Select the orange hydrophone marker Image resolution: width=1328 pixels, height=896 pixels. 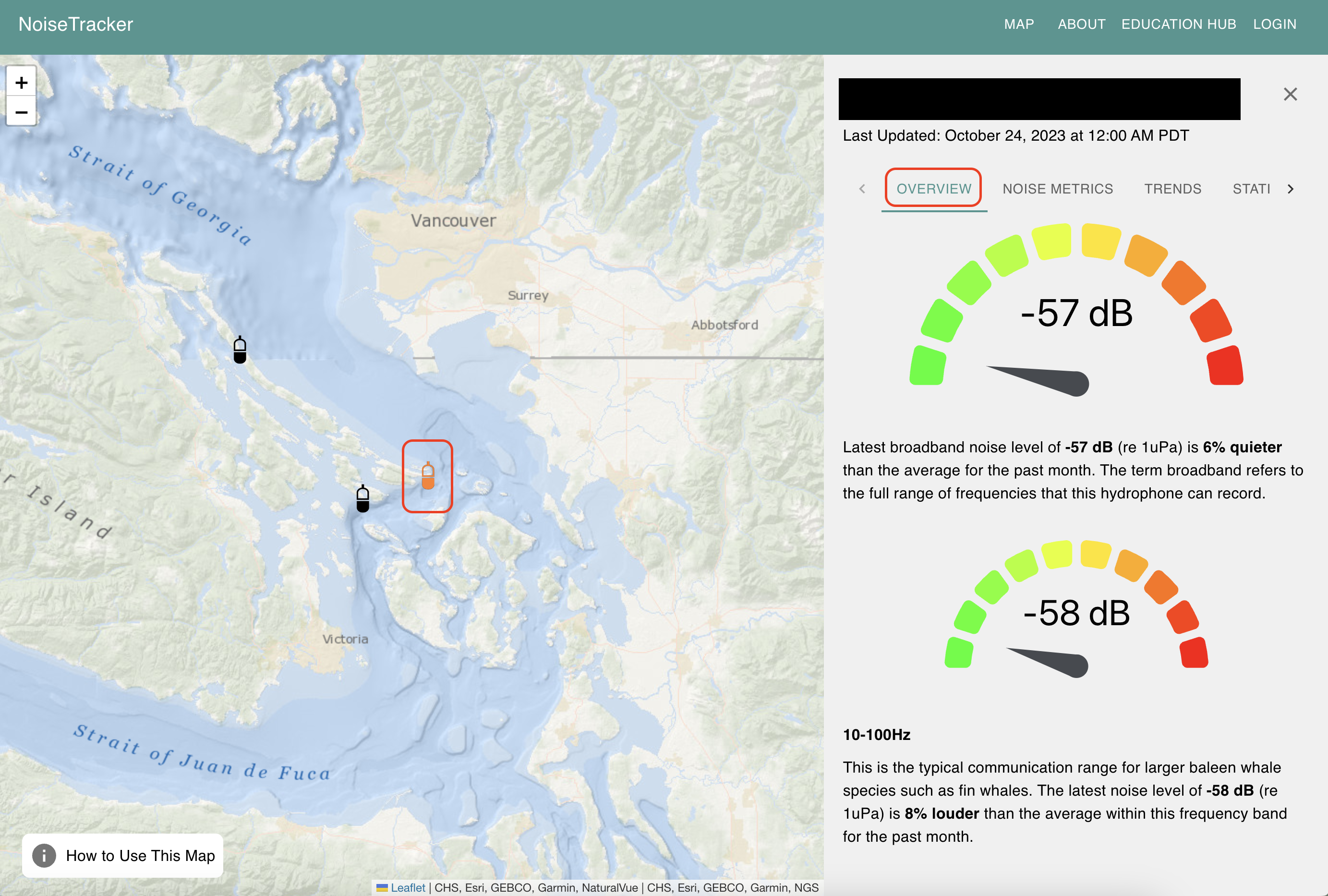[428, 476]
